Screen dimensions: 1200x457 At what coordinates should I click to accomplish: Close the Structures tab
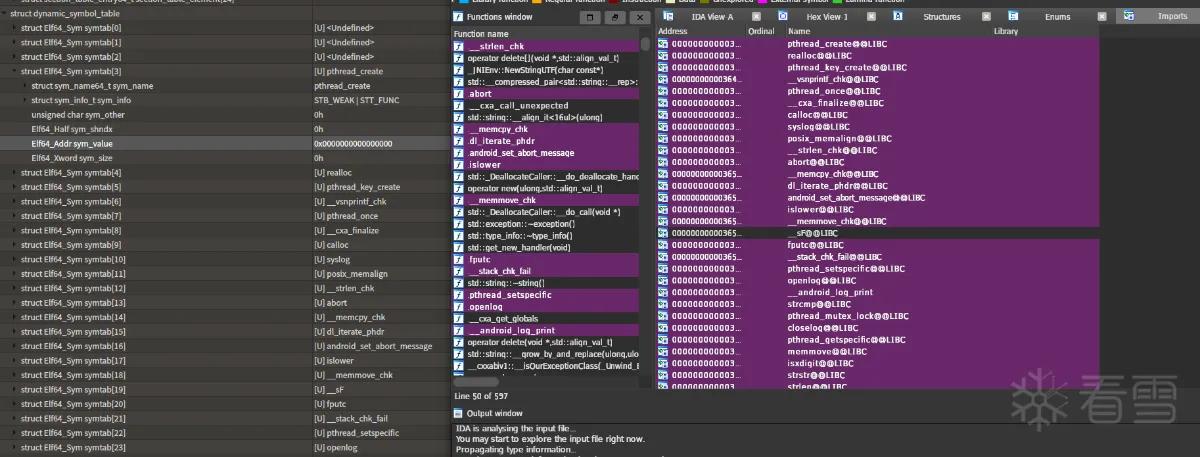pyautogui.click(x=987, y=17)
